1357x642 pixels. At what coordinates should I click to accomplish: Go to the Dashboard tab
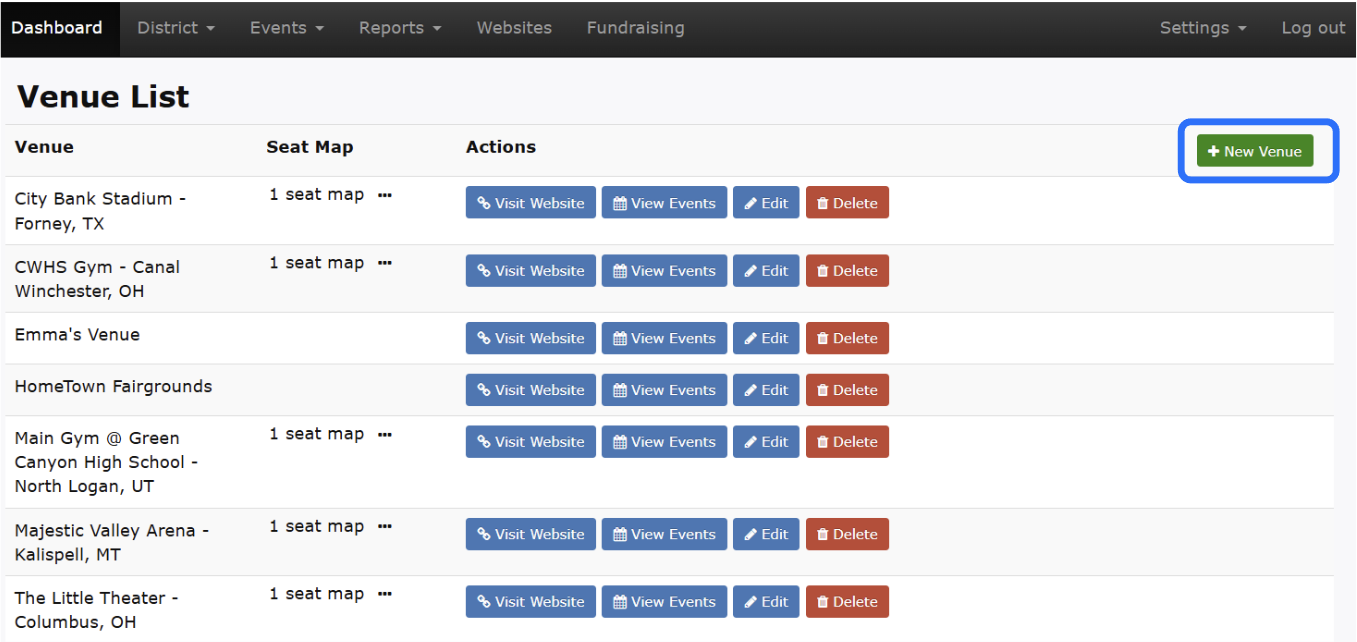[57, 28]
